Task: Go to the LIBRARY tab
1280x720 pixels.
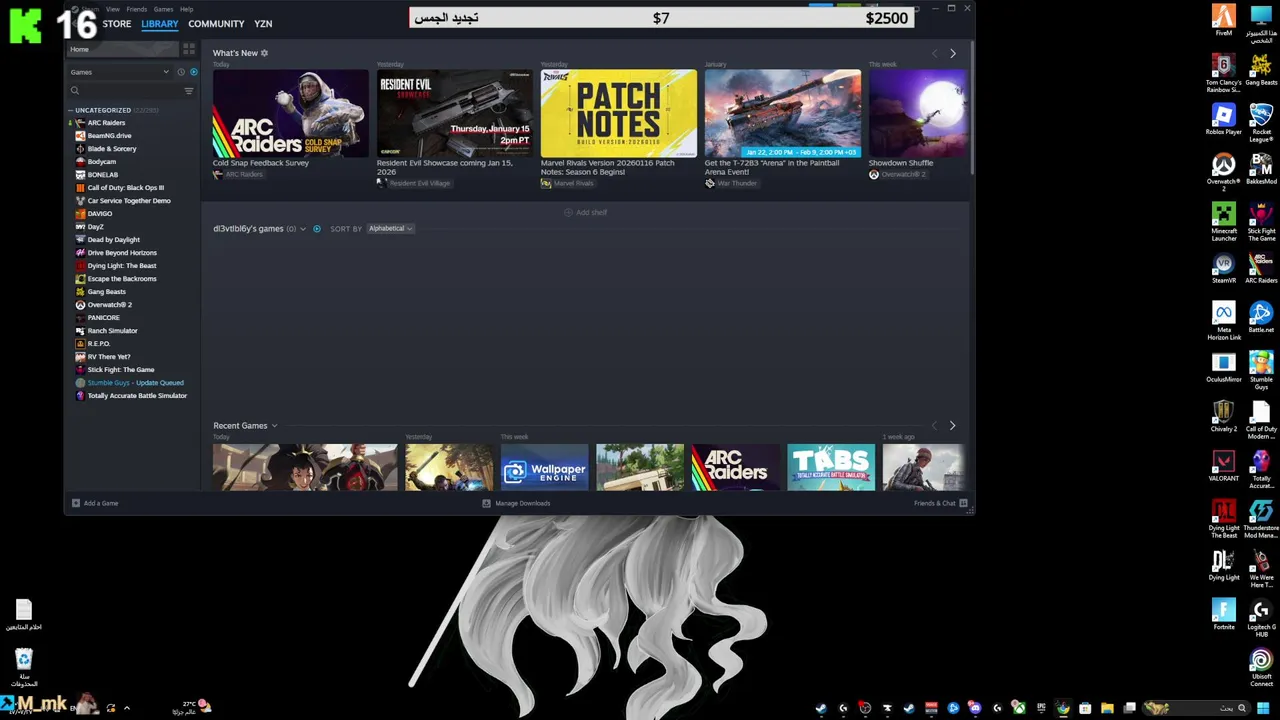Action: point(159,23)
